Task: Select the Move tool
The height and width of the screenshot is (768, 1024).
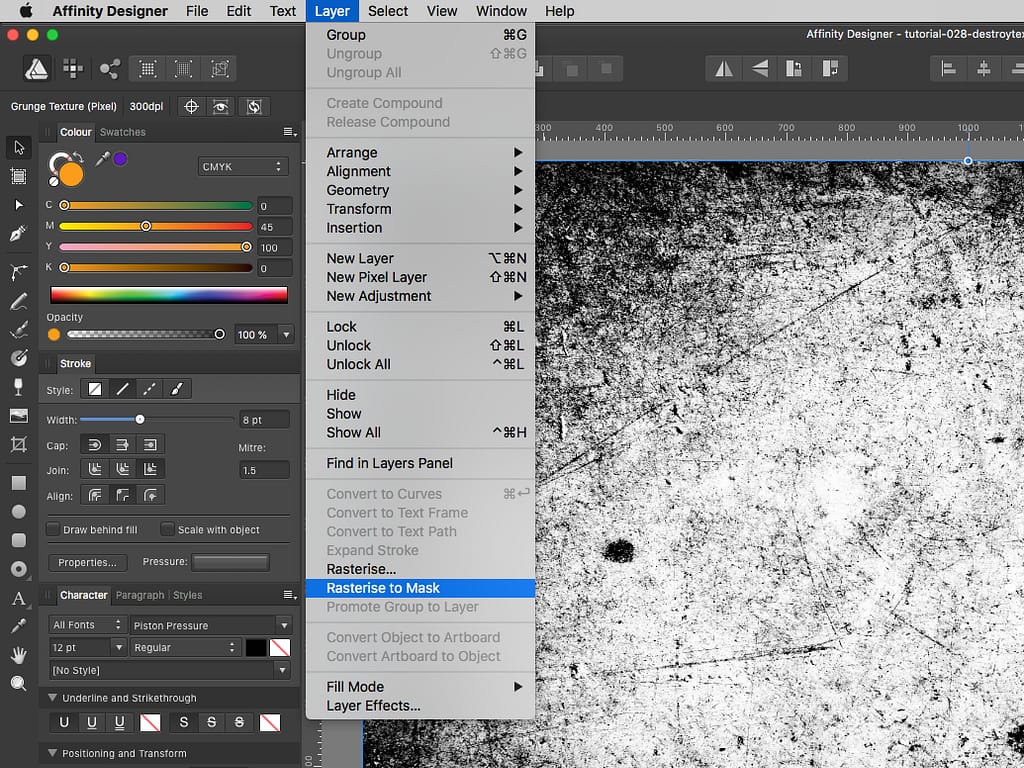Action: pos(17,147)
